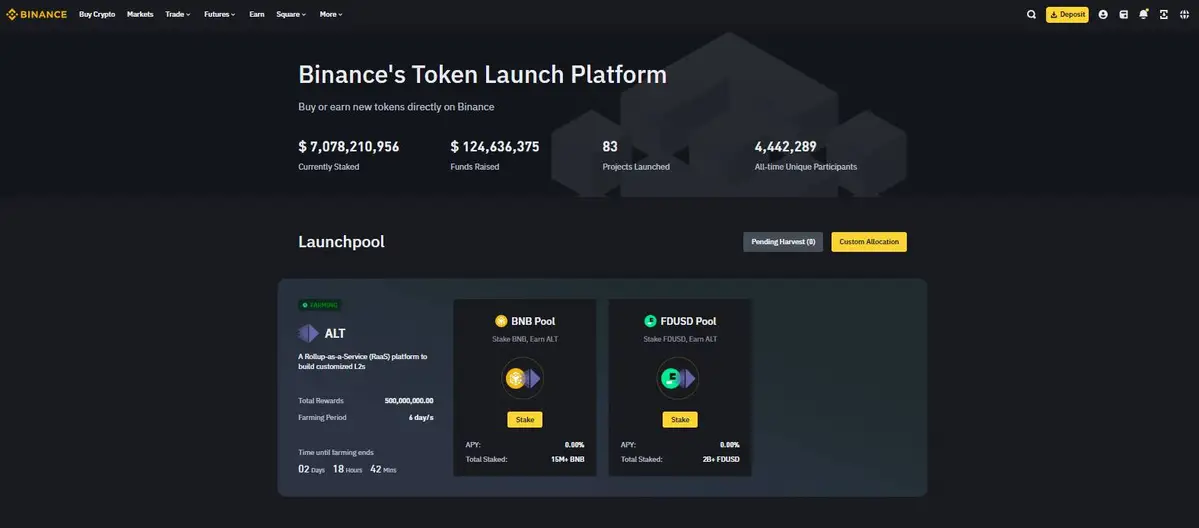Go to Buy Crypto page

97,14
